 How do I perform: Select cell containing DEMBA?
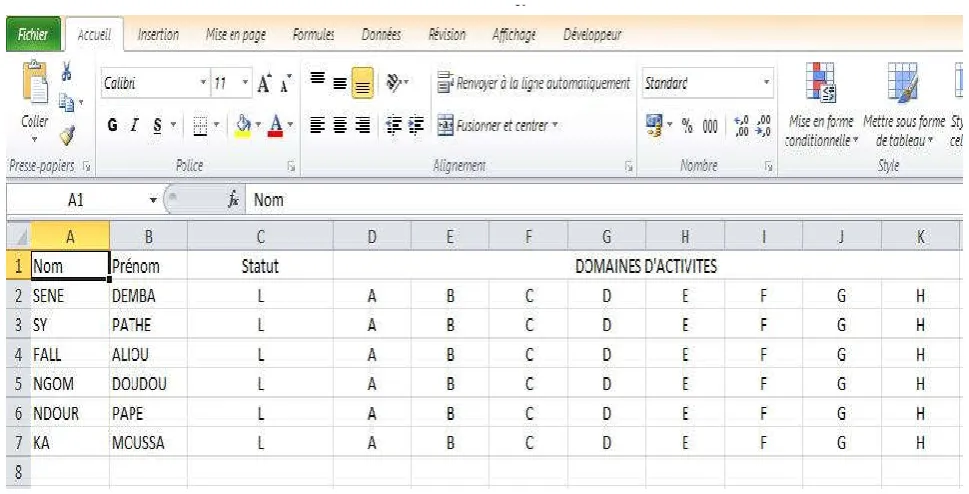click(x=148, y=296)
